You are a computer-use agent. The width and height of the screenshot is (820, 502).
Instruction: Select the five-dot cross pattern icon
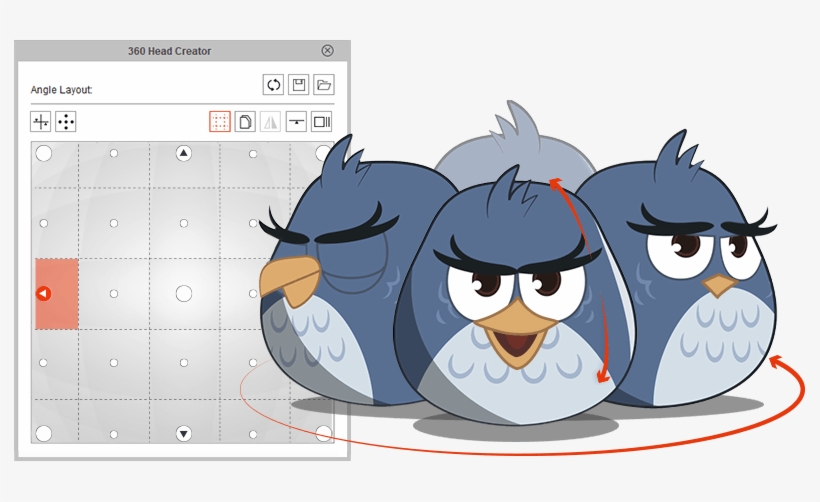(66, 122)
